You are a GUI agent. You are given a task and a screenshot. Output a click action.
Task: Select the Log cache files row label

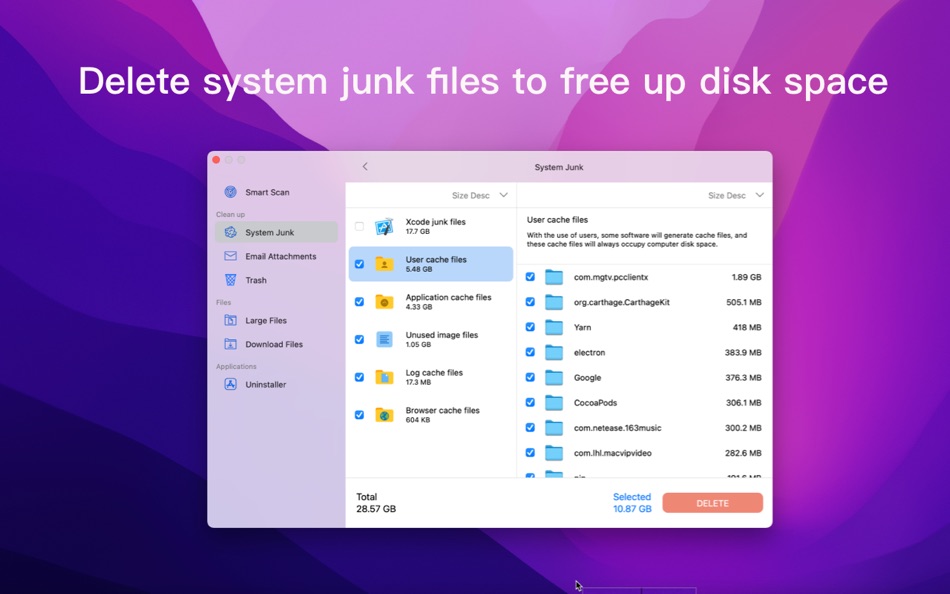(x=434, y=373)
